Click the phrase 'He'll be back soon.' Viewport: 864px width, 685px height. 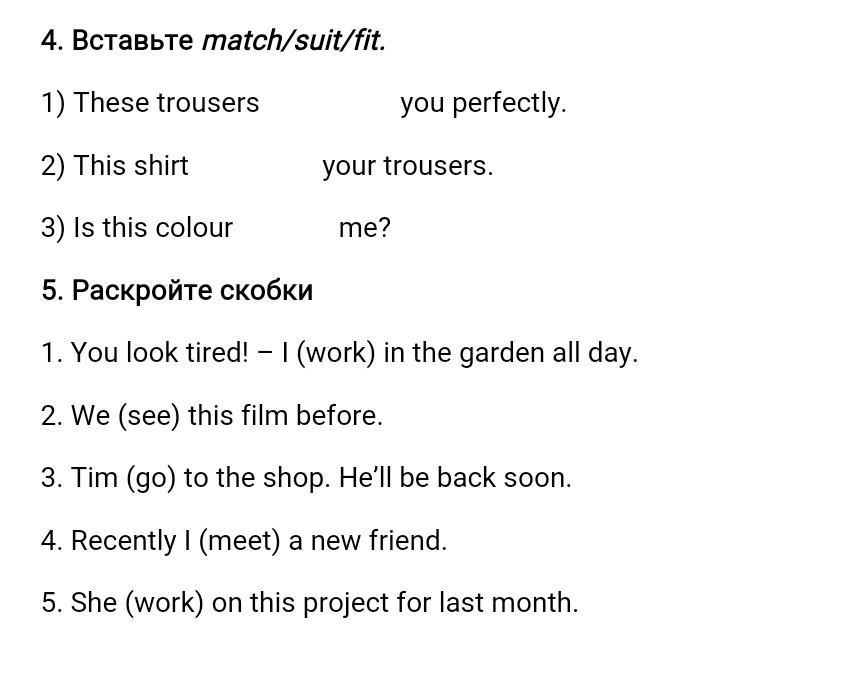click(455, 478)
